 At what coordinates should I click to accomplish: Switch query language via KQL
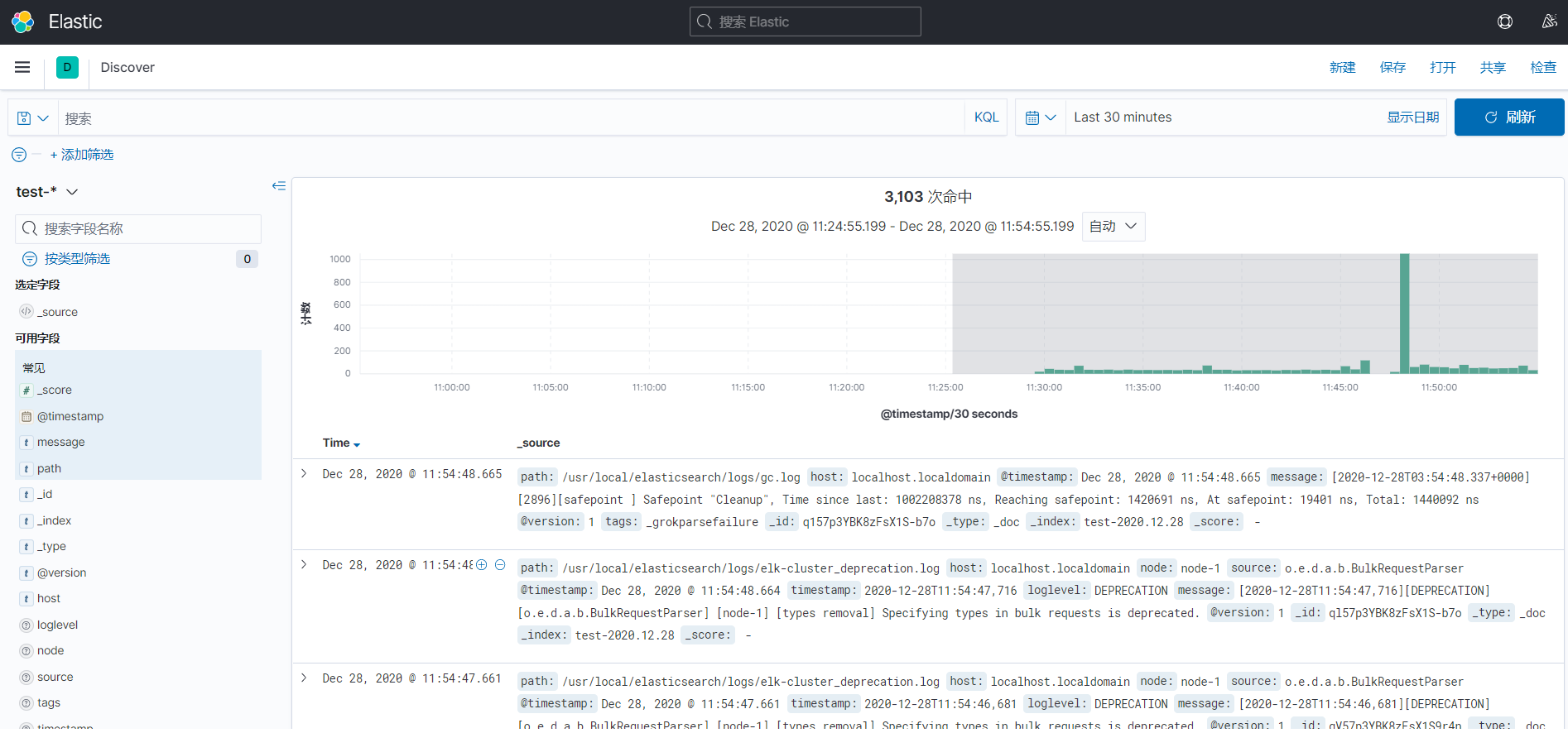(x=986, y=117)
